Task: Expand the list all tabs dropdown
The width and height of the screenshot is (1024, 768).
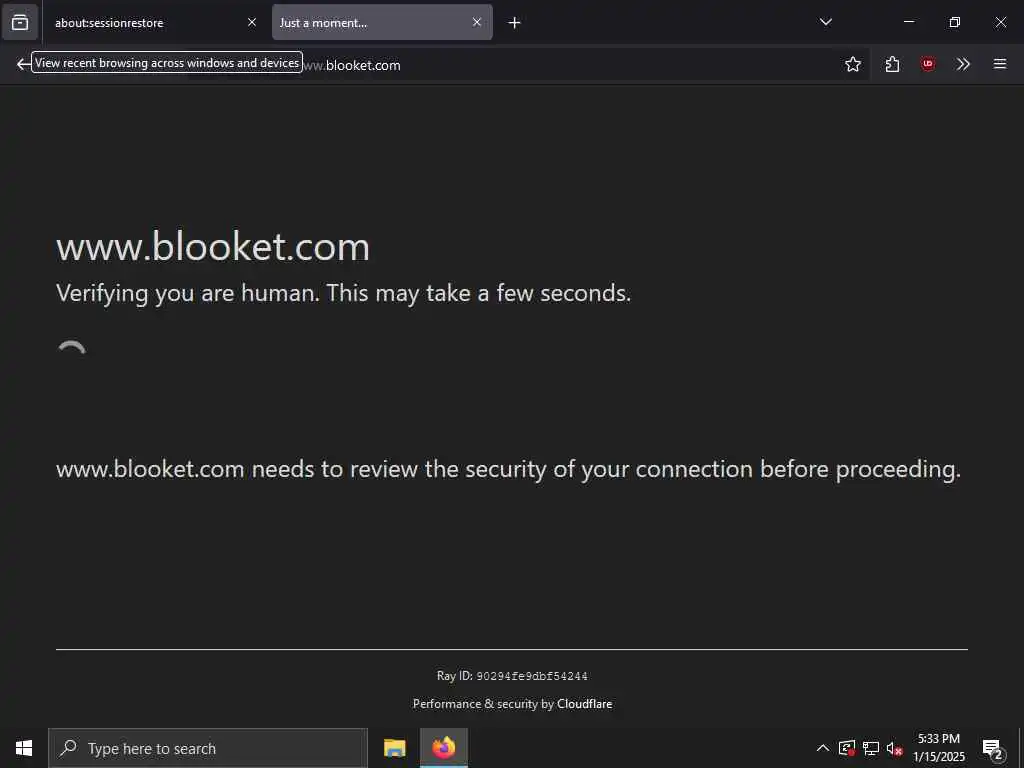Action: click(x=826, y=22)
